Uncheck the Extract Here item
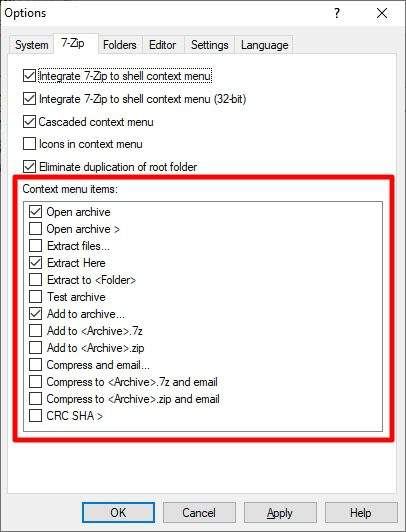The width and height of the screenshot is (406, 532). point(35,263)
